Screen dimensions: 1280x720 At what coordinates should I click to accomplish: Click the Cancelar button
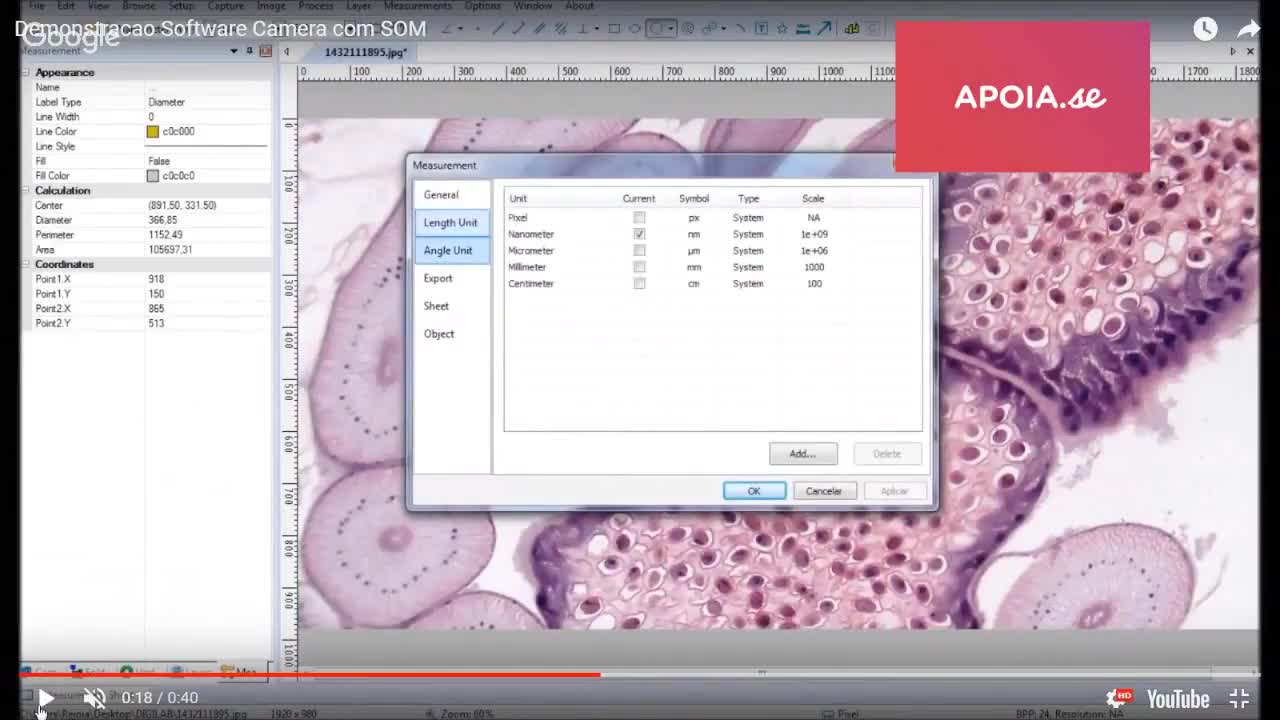click(824, 491)
